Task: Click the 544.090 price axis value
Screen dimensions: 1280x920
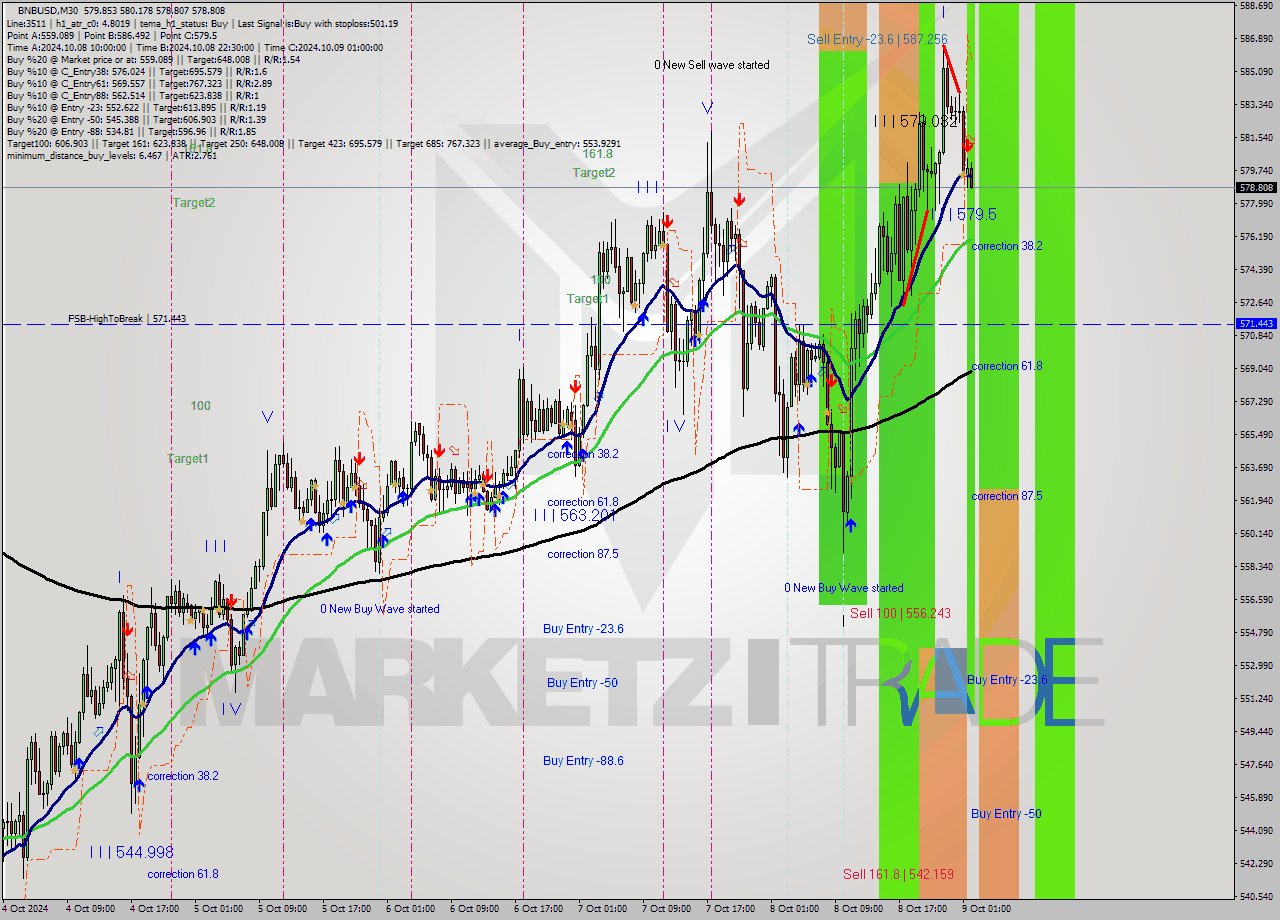Action: click(x=1256, y=830)
